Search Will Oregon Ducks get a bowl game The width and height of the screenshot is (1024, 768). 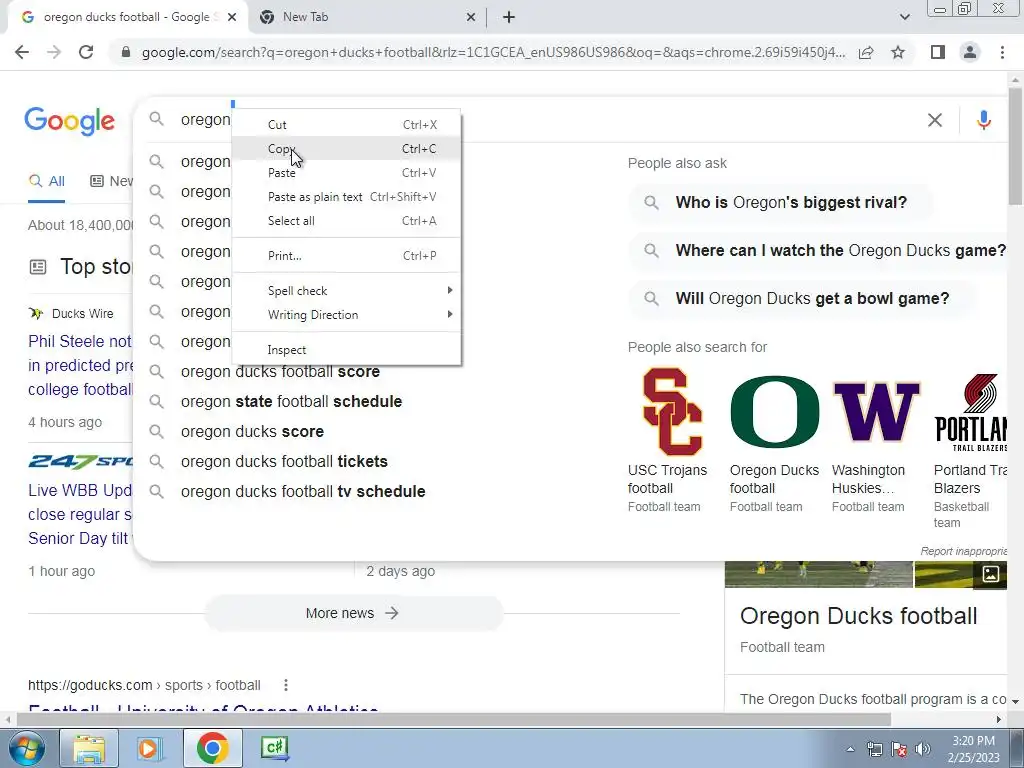(x=802, y=298)
